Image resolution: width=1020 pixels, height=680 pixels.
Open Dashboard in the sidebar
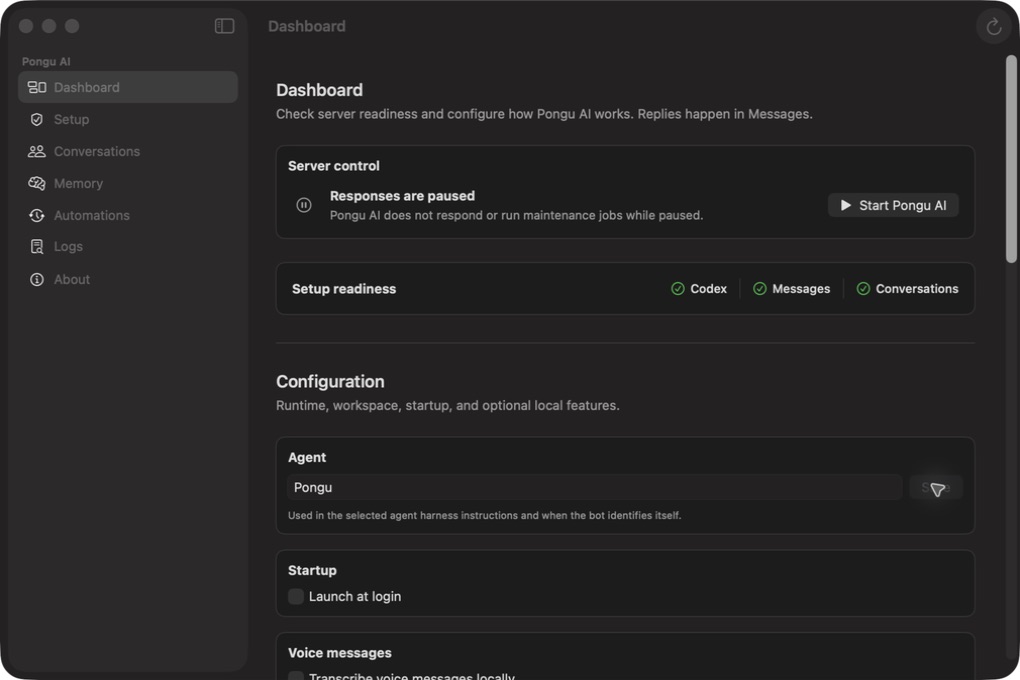pos(128,87)
